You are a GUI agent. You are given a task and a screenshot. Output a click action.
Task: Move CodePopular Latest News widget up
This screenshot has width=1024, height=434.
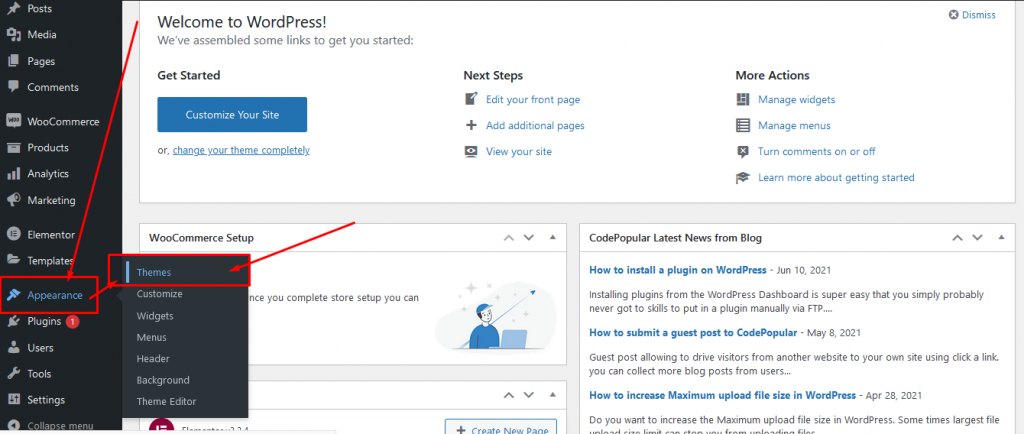957,238
